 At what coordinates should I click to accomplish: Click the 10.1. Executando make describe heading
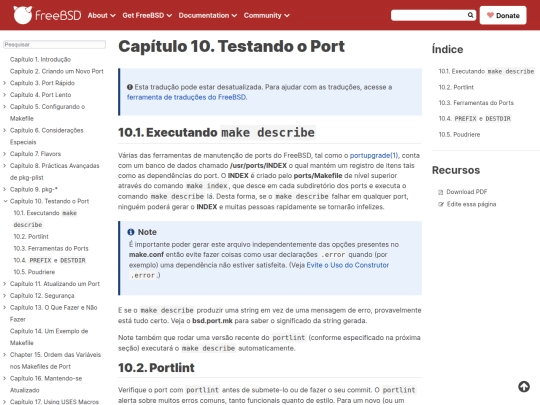pos(217,133)
